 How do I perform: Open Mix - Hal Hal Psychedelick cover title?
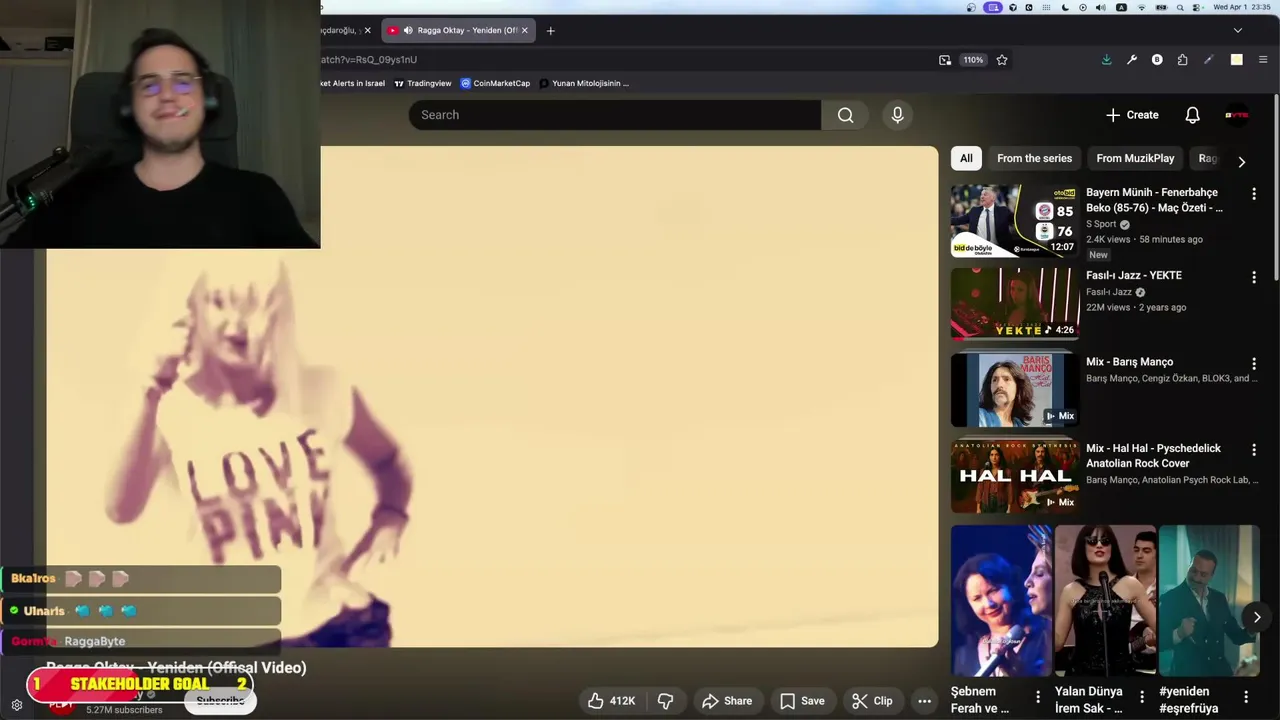pyautogui.click(x=1153, y=456)
